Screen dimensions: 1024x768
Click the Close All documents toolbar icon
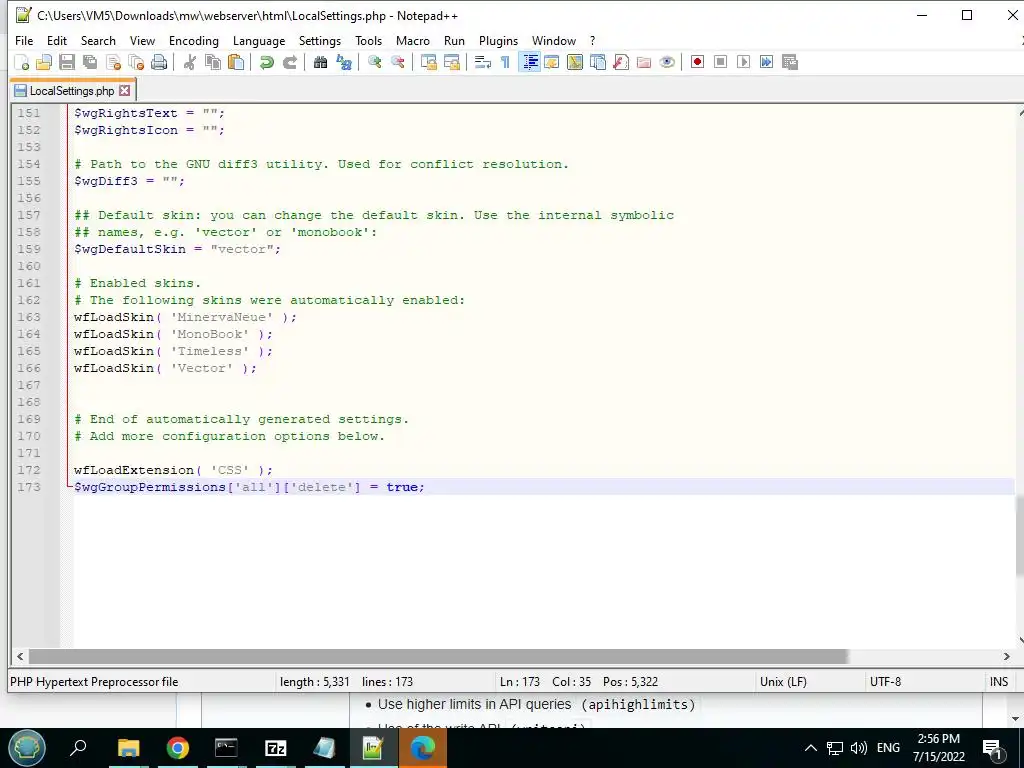point(136,62)
